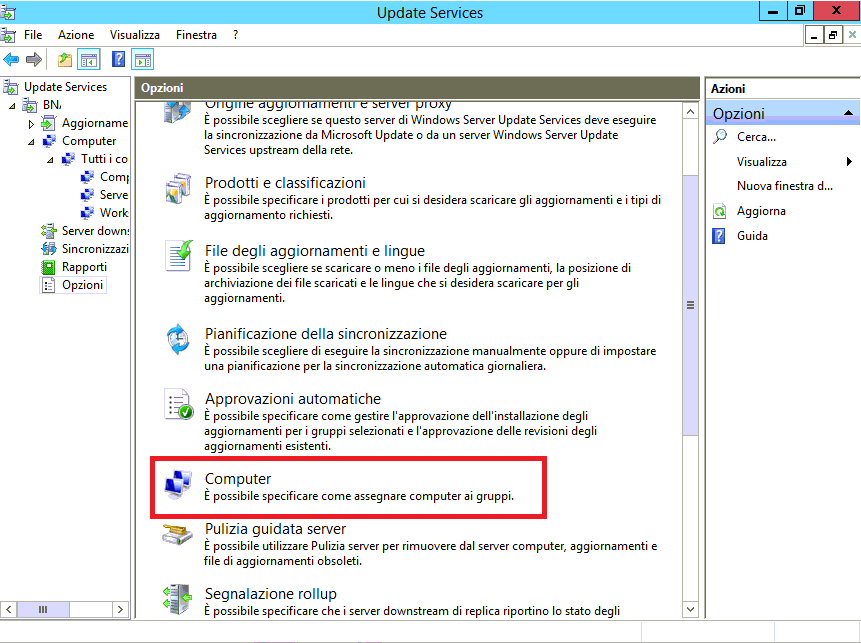
Task: Click the options list vertical scrollbar thumb
Action: (690, 305)
